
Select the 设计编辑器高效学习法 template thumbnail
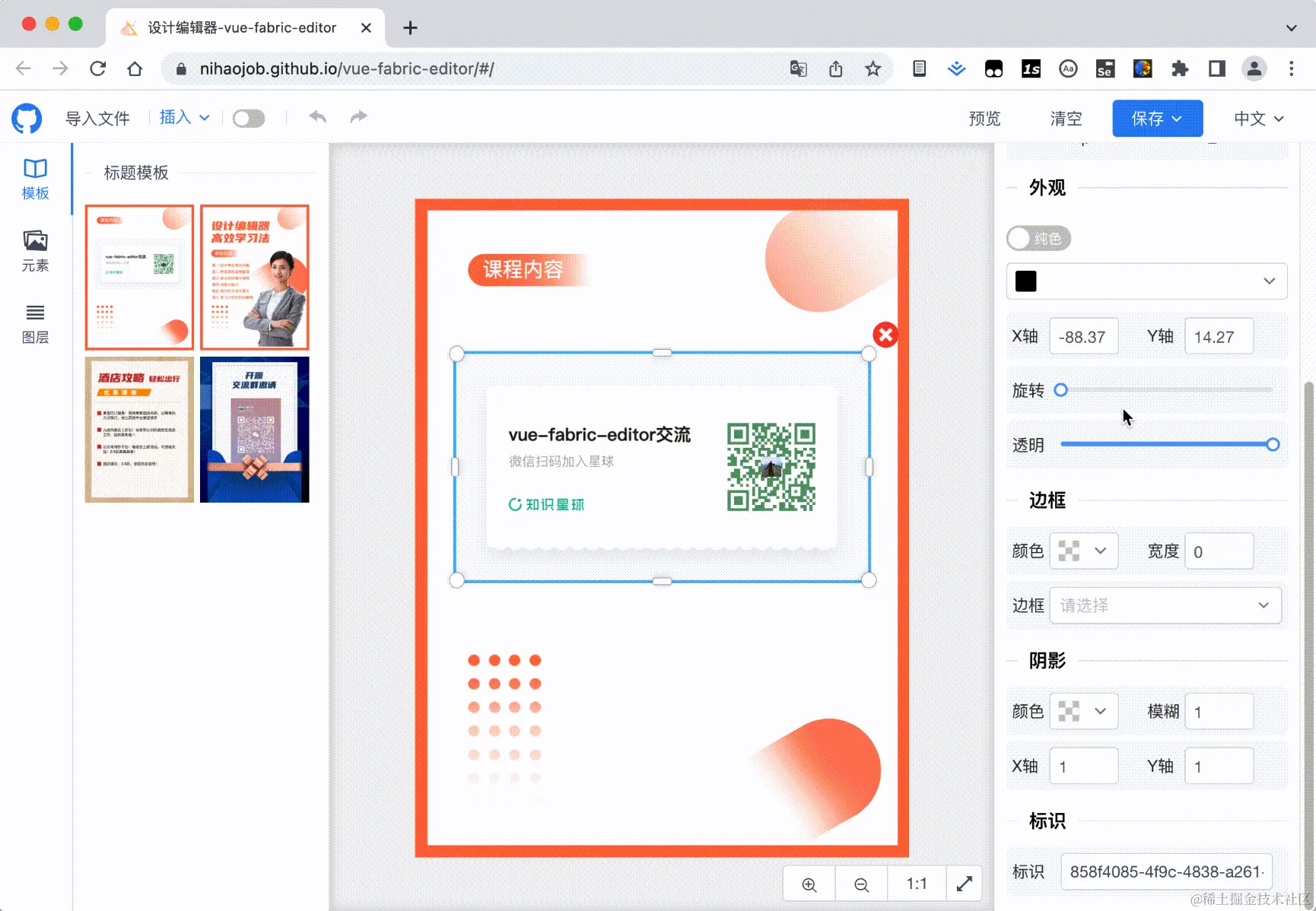tap(255, 278)
